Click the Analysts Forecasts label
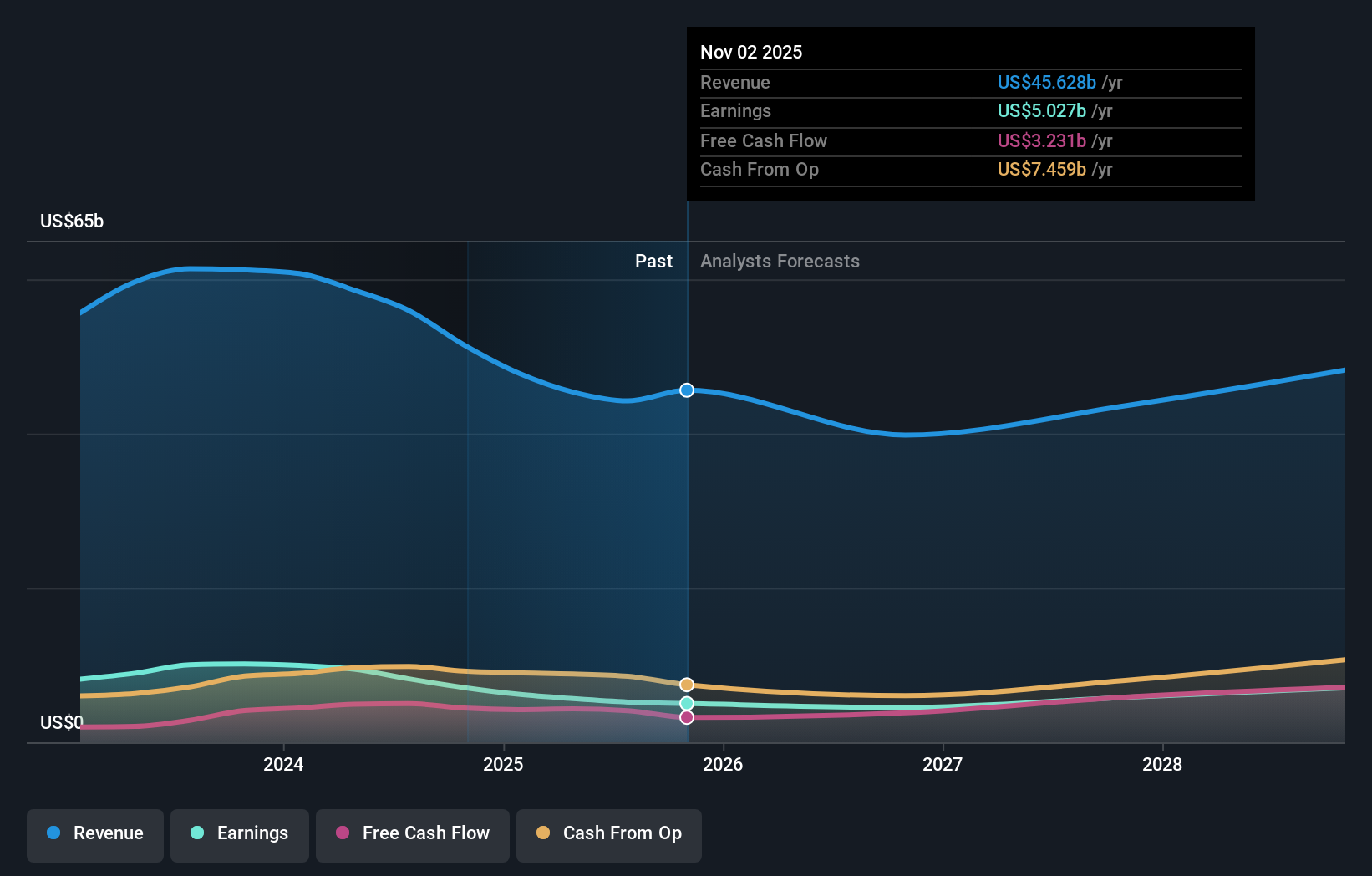The height and width of the screenshot is (876, 1372). pos(780,262)
